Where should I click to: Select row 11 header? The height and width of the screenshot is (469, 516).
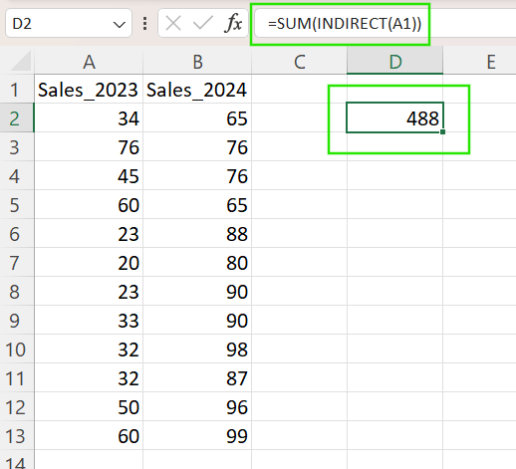(x=17, y=378)
